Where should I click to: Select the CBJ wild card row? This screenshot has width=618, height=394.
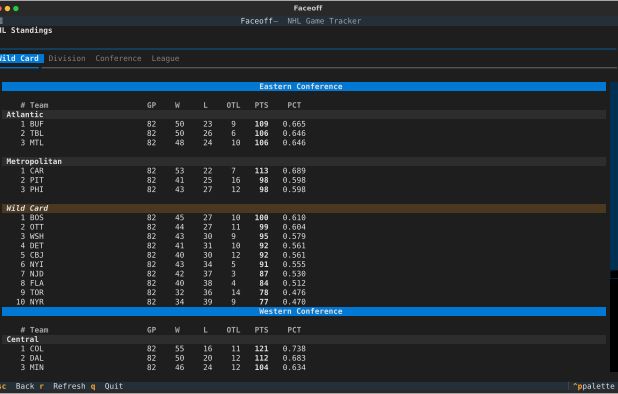[304, 255]
